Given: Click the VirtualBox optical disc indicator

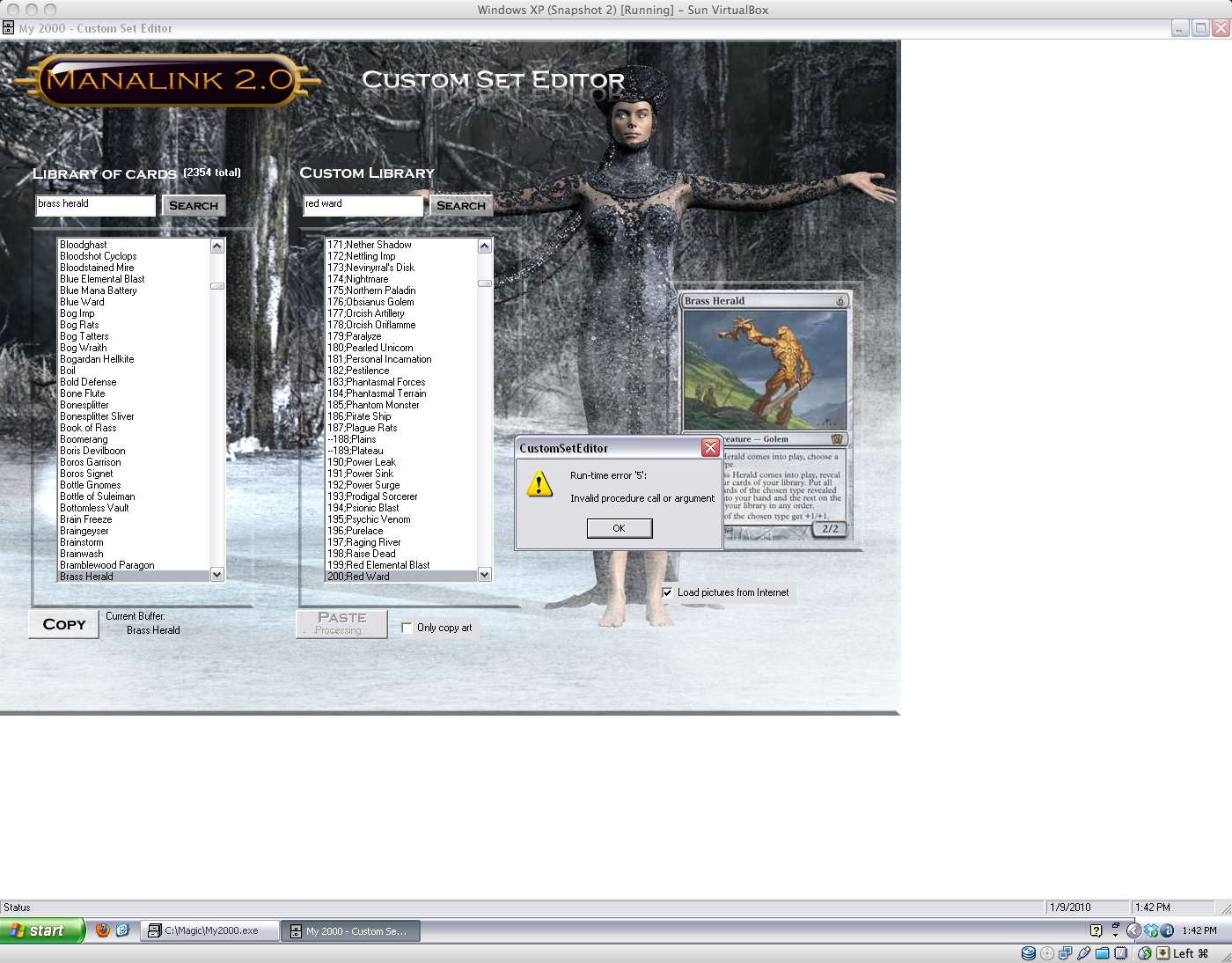Looking at the screenshot, I should (1047, 953).
